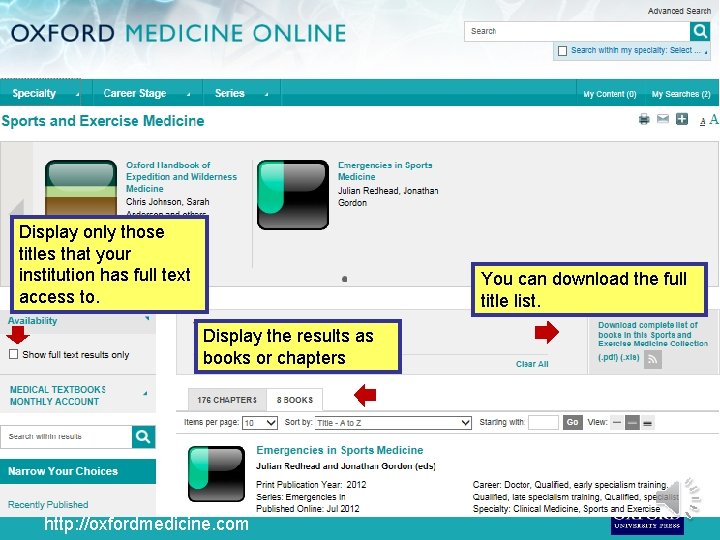
Task: Decrease text size with small A
Action: point(702,122)
